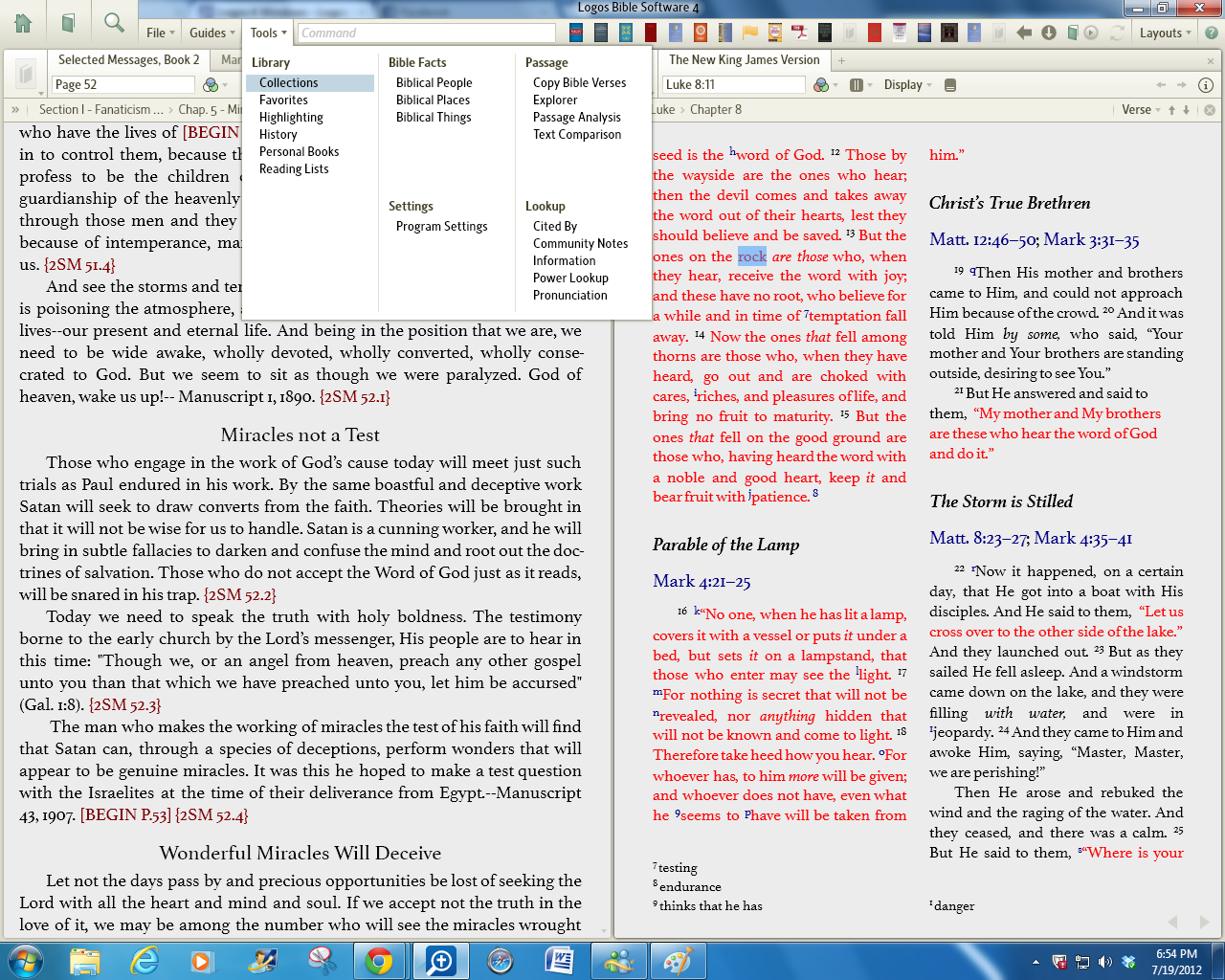The image size is (1225, 980).
Task: Click the Page 52 reference box
Action: coord(123,85)
